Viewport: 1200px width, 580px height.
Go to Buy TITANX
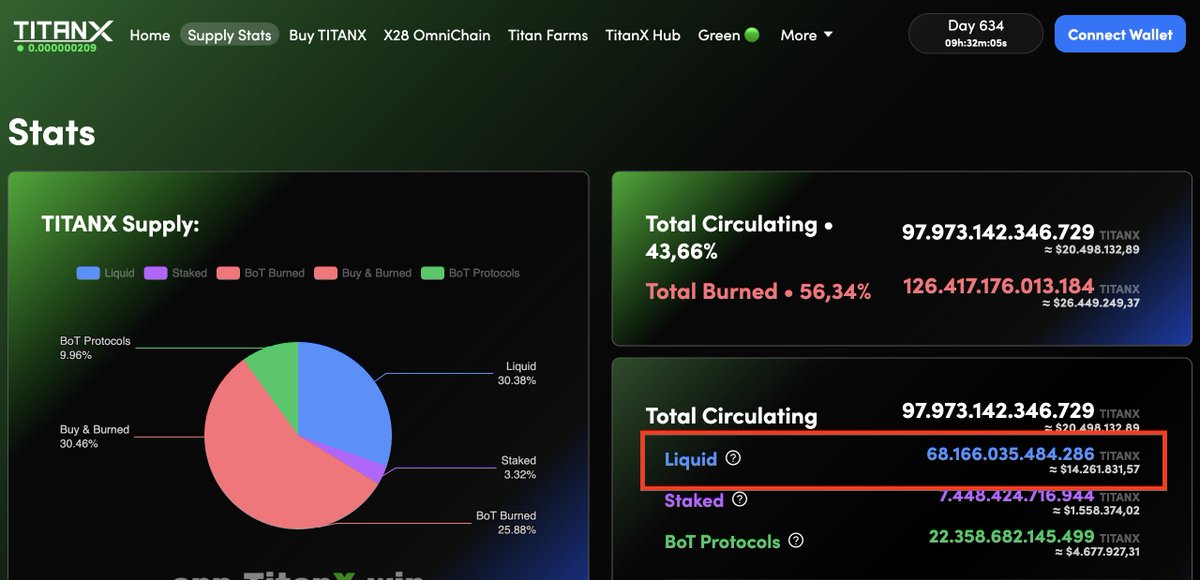point(328,35)
